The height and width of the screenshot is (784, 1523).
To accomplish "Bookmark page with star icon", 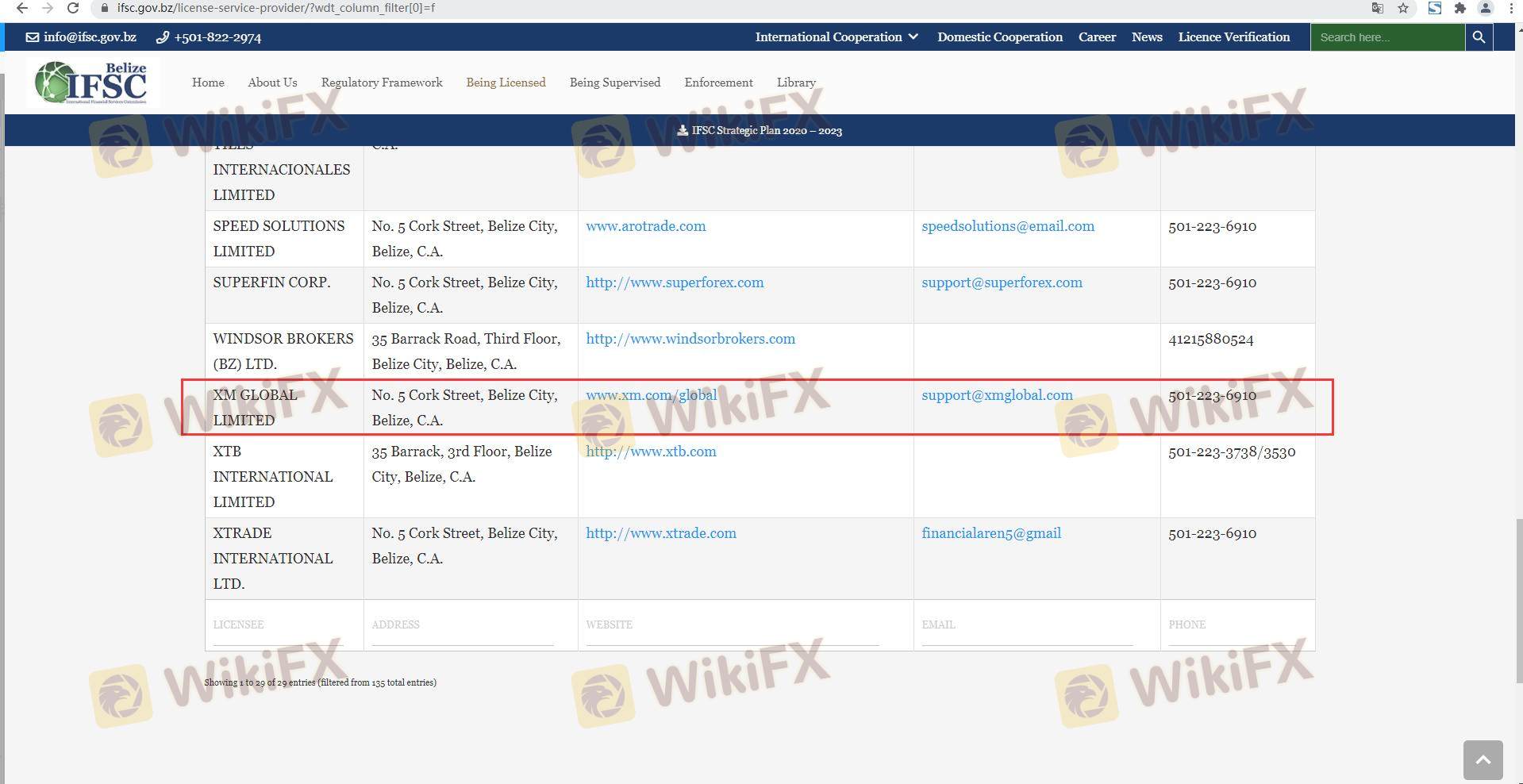I will coord(1403,8).
